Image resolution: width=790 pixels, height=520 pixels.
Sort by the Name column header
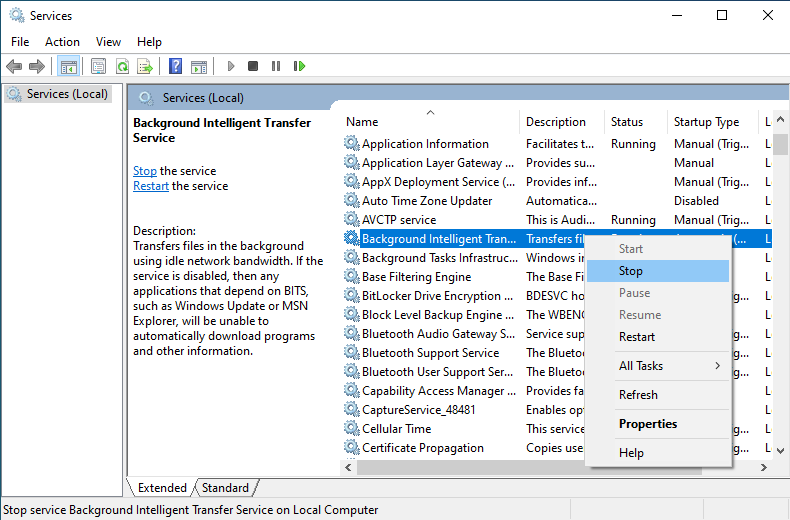(431, 122)
